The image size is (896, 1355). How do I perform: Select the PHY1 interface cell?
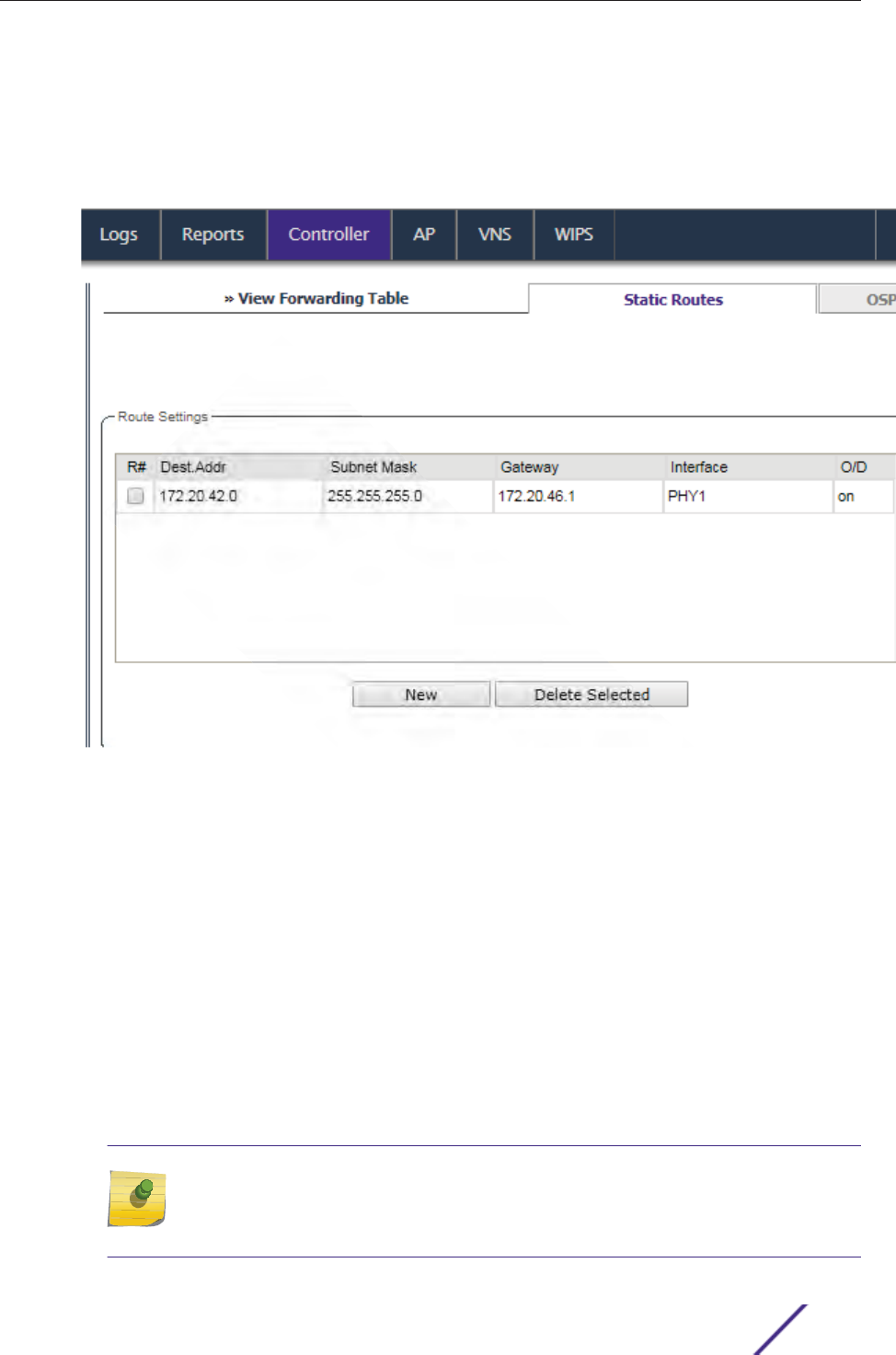pos(748,496)
